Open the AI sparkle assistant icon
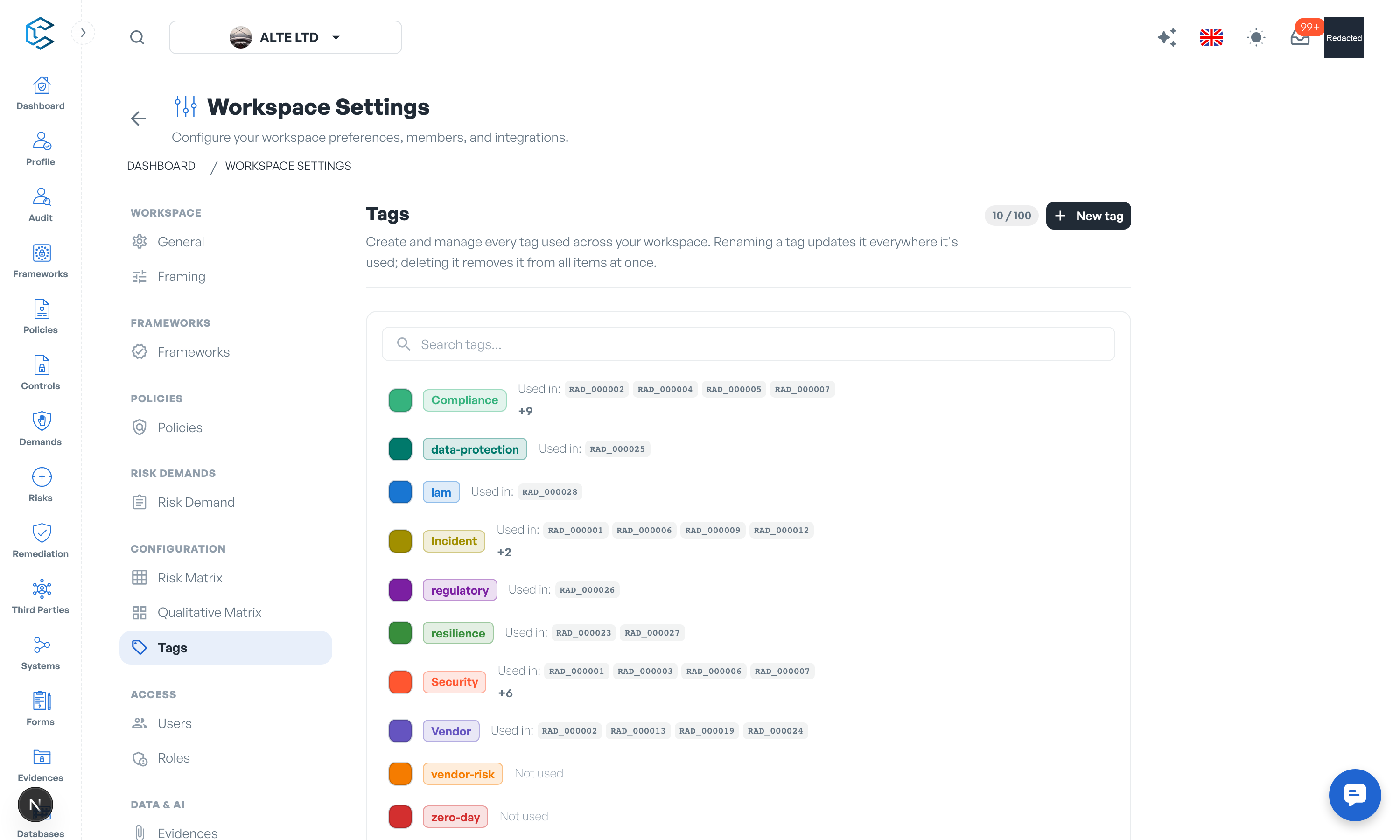Screen dimensions: 1400x840 point(1166,37)
